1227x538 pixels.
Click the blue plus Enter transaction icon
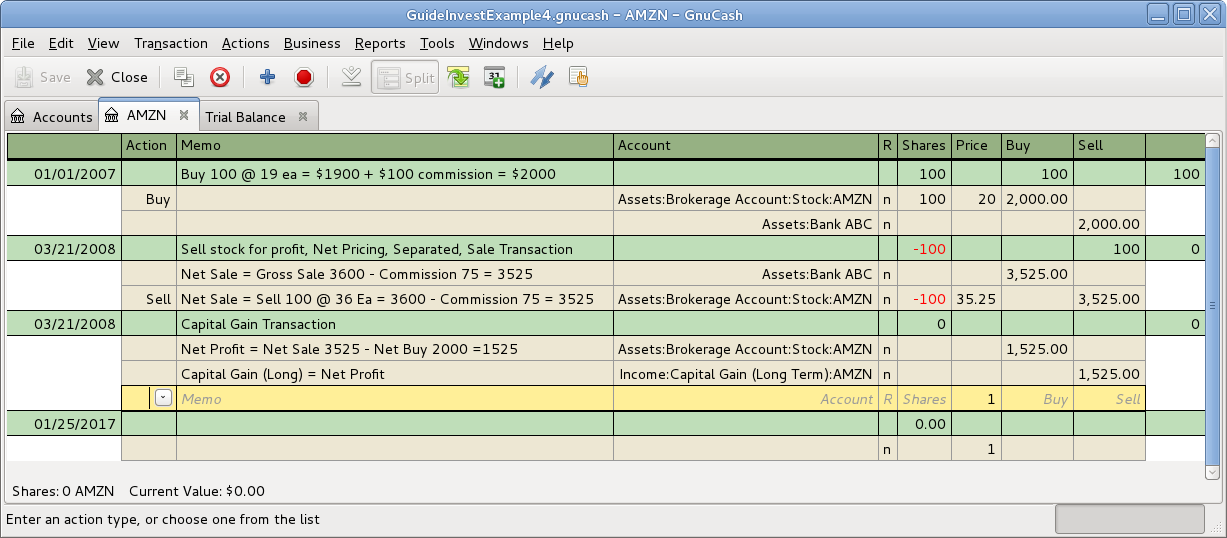click(267, 77)
